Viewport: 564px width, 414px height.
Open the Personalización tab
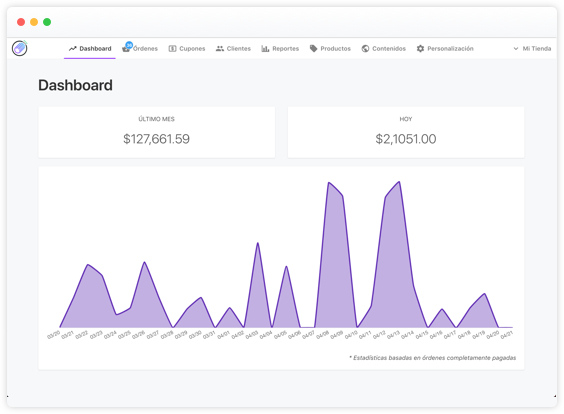point(450,49)
